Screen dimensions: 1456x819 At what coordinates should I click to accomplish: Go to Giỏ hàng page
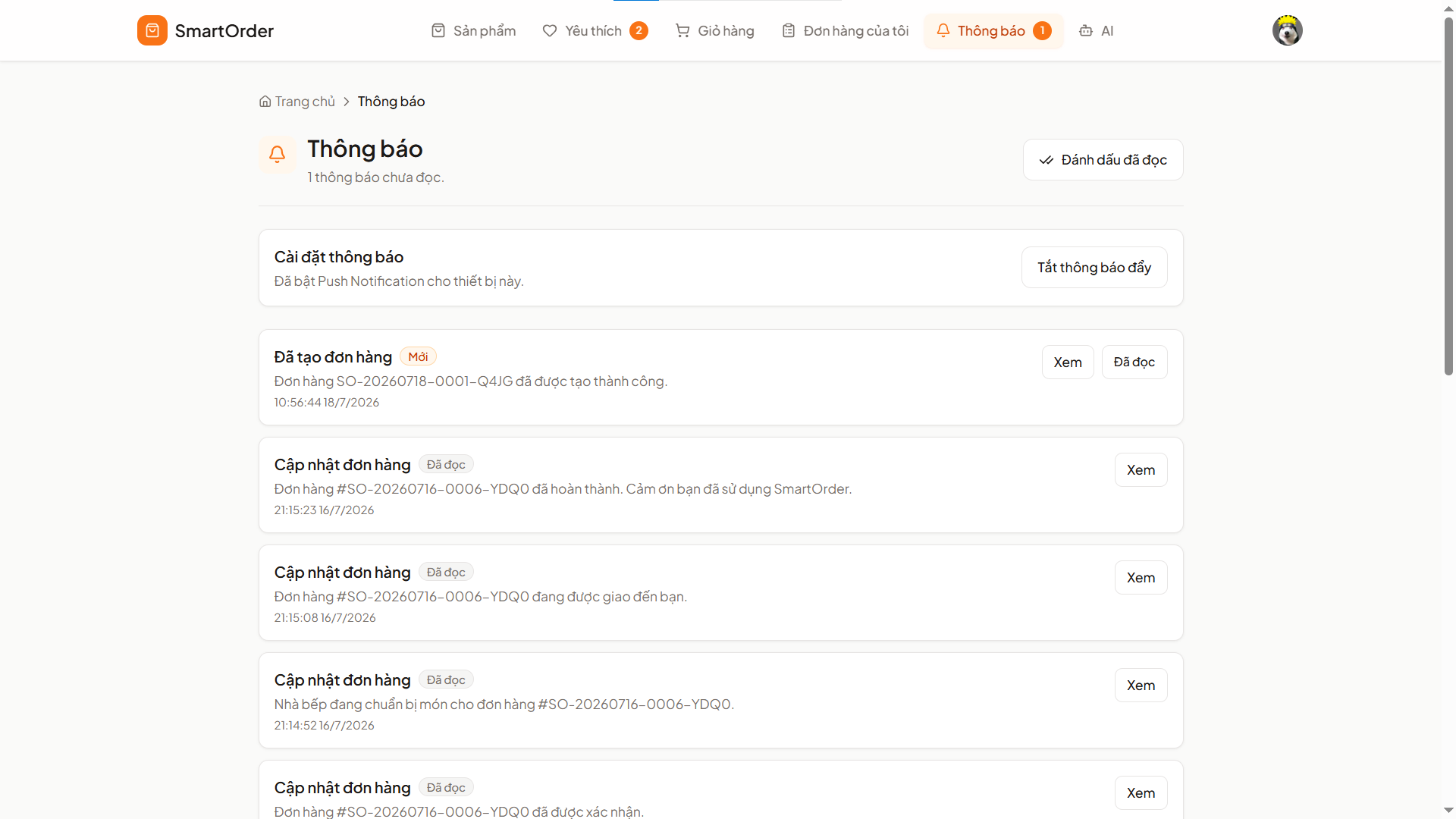click(715, 30)
